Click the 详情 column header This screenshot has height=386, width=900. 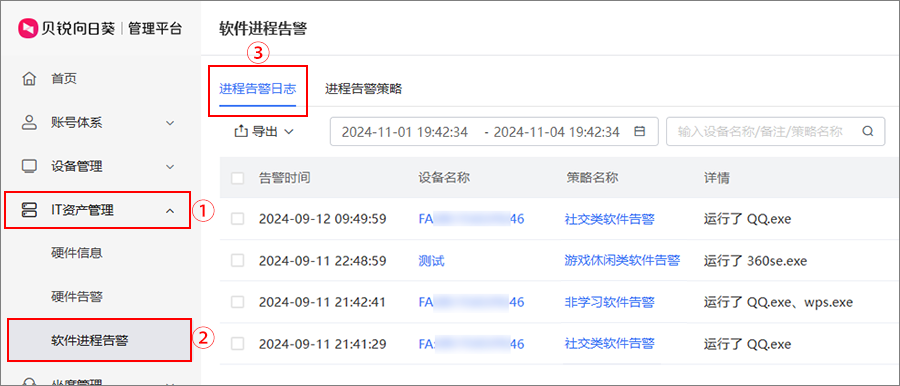coord(717,178)
